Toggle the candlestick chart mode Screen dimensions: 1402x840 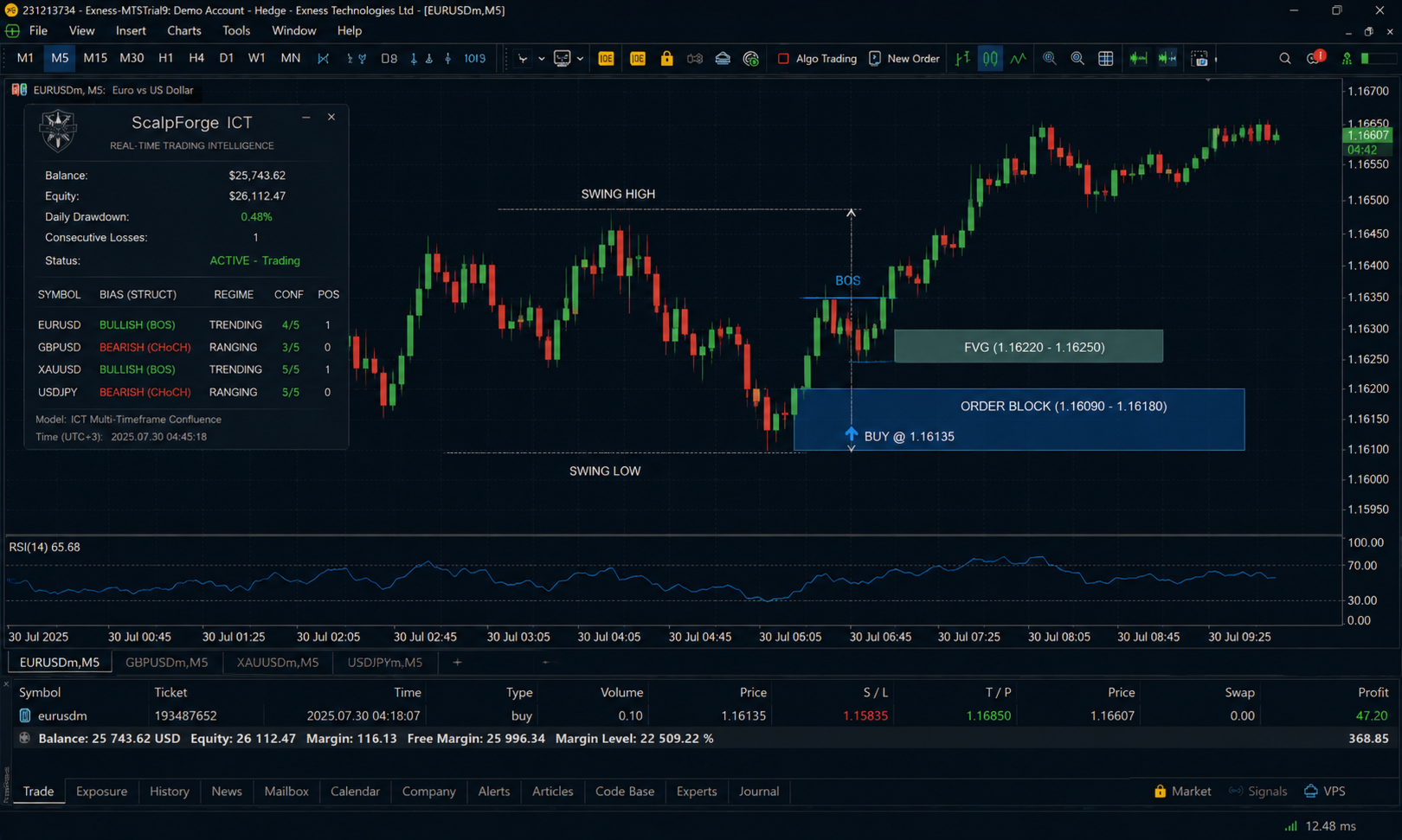pos(990,59)
